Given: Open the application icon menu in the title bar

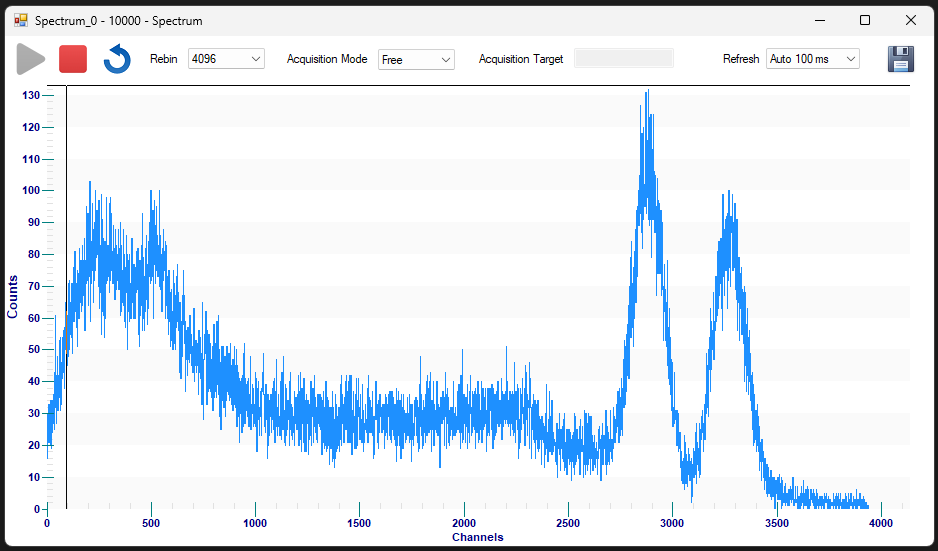Looking at the screenshot, I should [21, 20].
